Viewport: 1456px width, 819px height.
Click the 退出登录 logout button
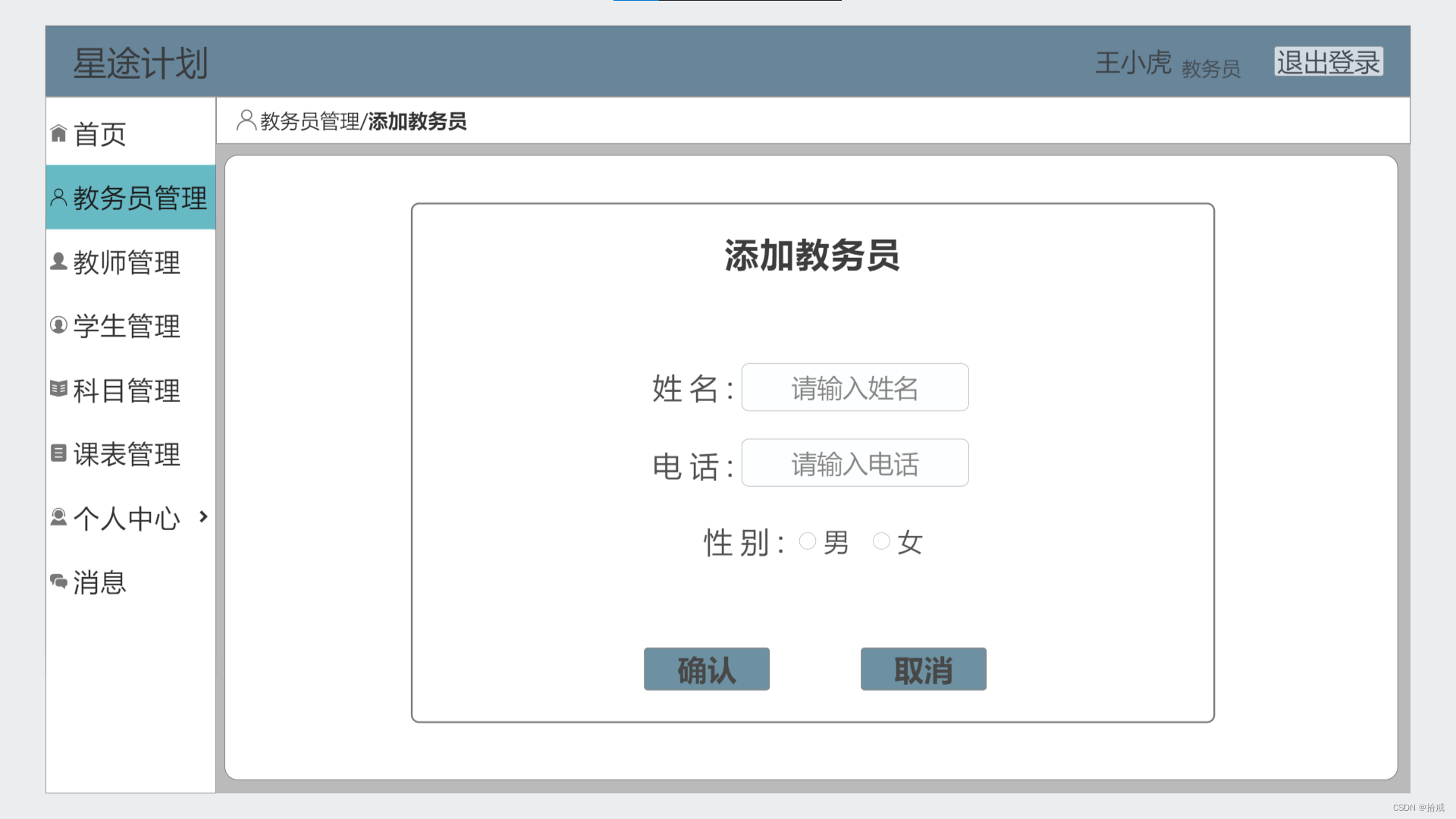[1328, 62]
